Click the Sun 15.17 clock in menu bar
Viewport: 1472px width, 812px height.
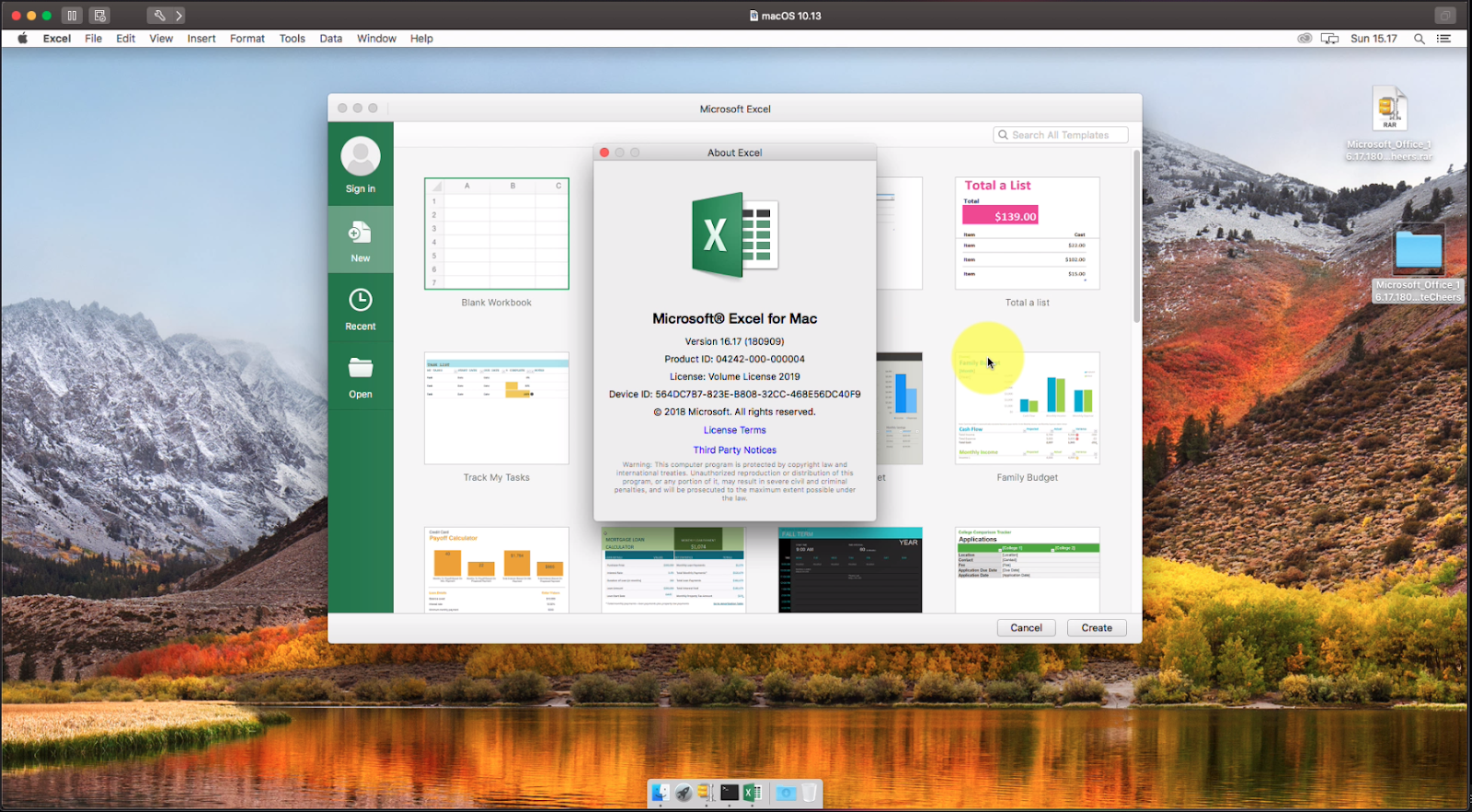1374,39
